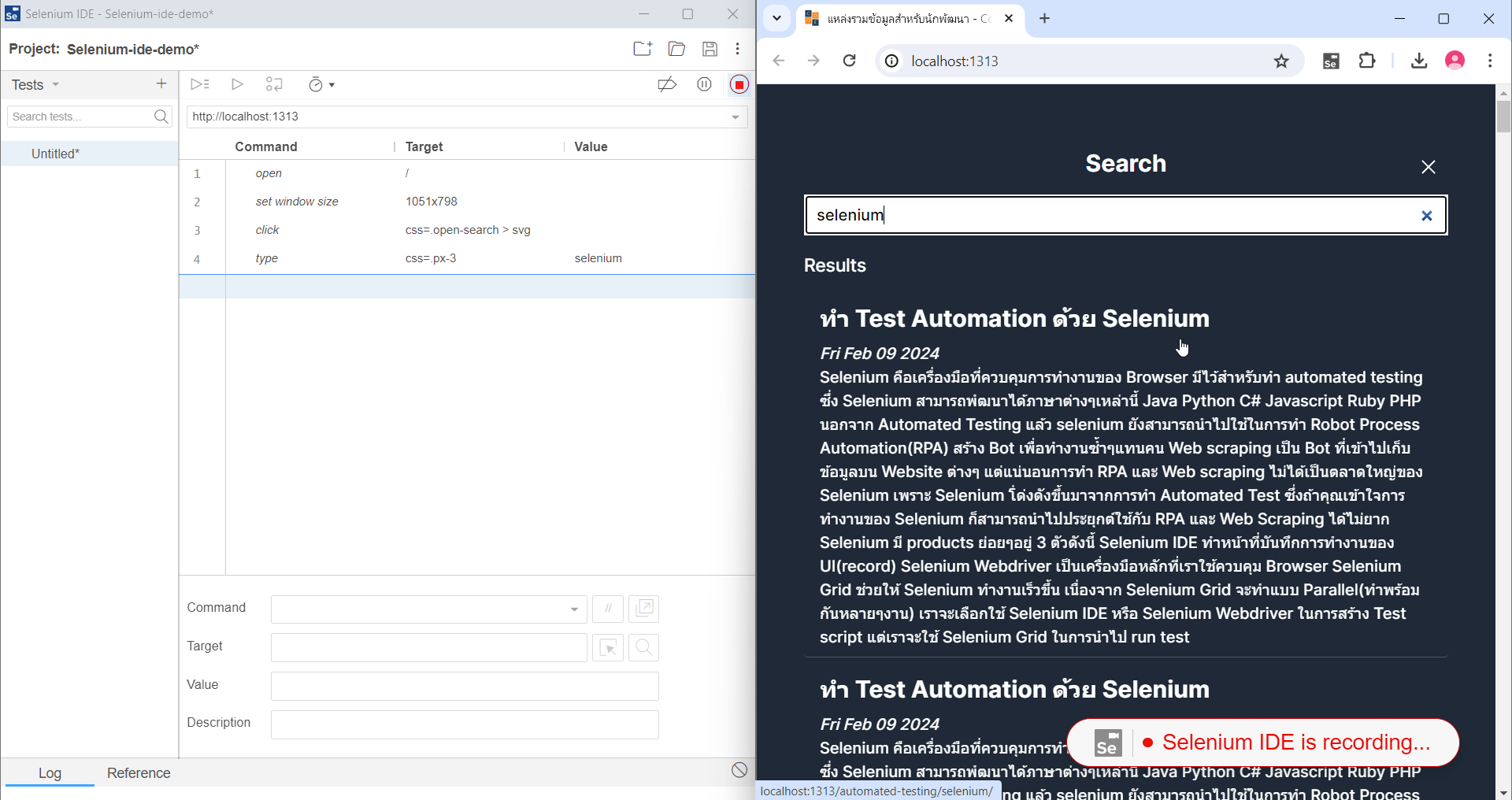Screen dimensions: 1512x800
Task: Click the search tests magnifier icon
Action: 161,117
